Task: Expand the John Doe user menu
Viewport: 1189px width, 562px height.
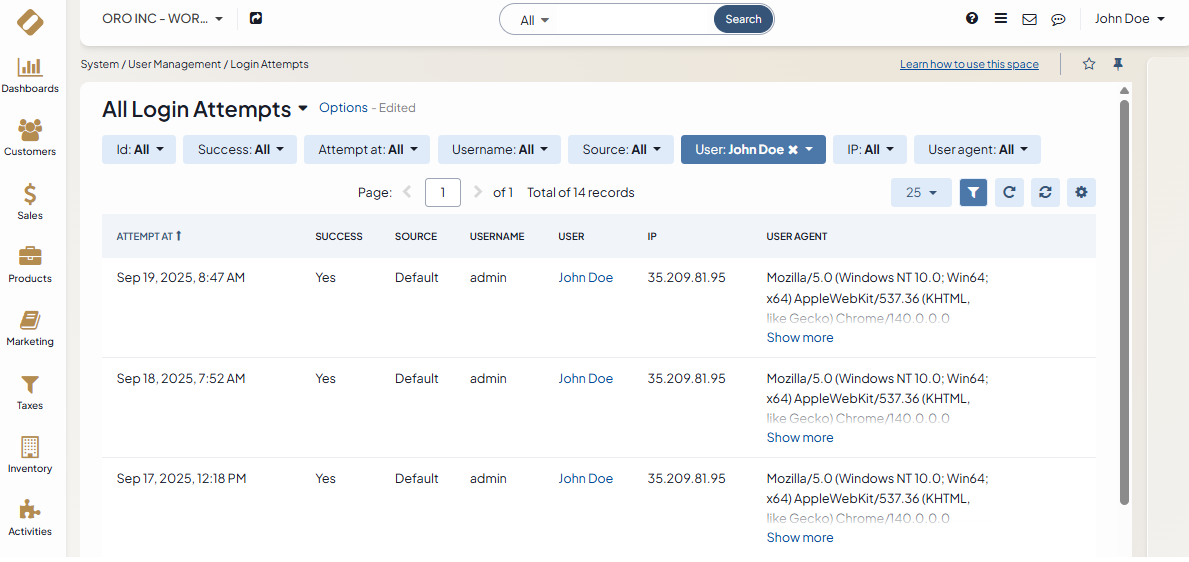Action: click(x=1129, y=19)
